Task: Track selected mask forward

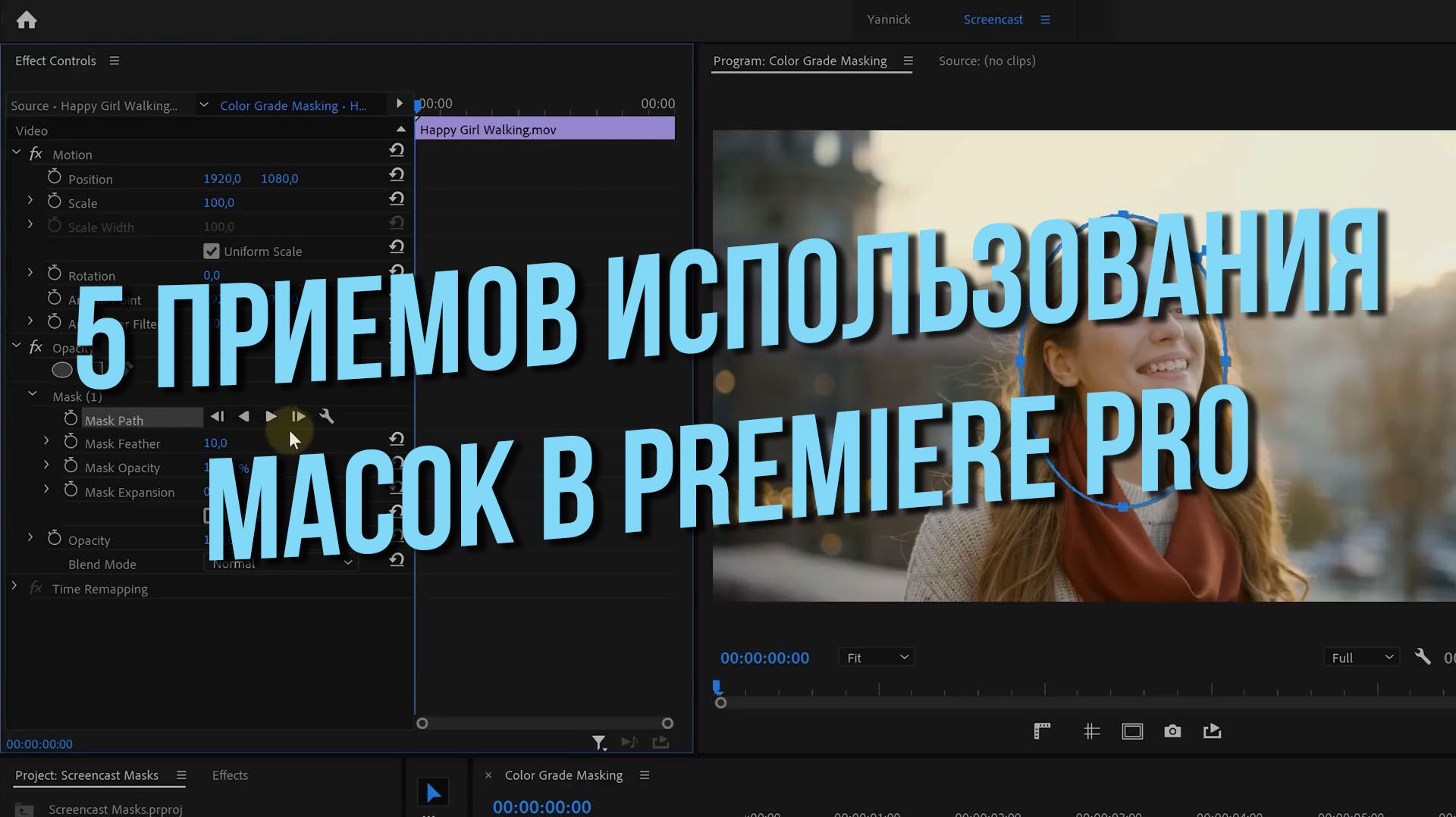Action: coord(271,416)
